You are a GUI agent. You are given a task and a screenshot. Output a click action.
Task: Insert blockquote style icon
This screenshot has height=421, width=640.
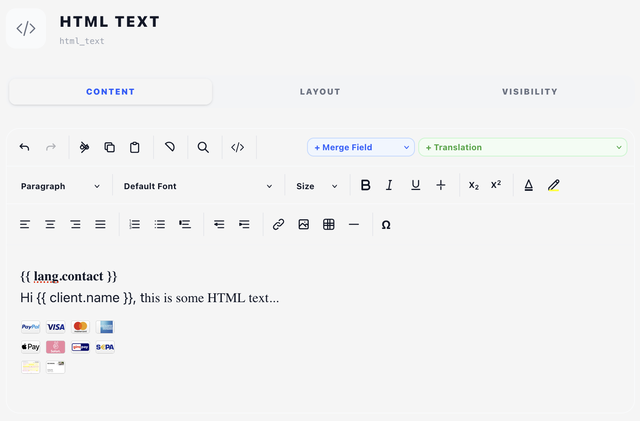coord(185,224)
